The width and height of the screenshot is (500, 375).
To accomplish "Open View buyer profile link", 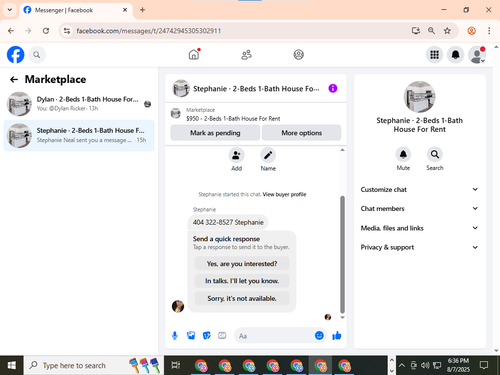I will click(284, 194).
